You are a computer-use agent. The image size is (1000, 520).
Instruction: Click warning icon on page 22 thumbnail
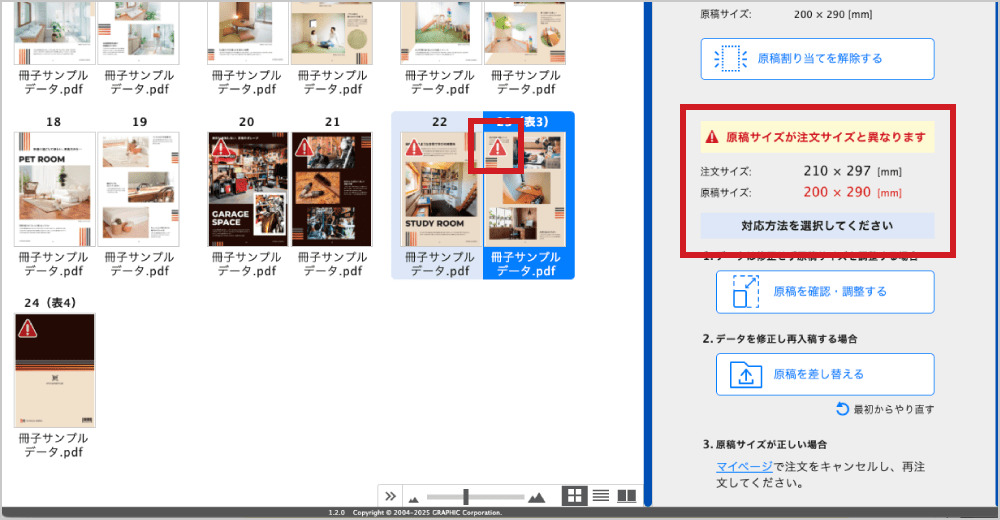click(412, 149)
